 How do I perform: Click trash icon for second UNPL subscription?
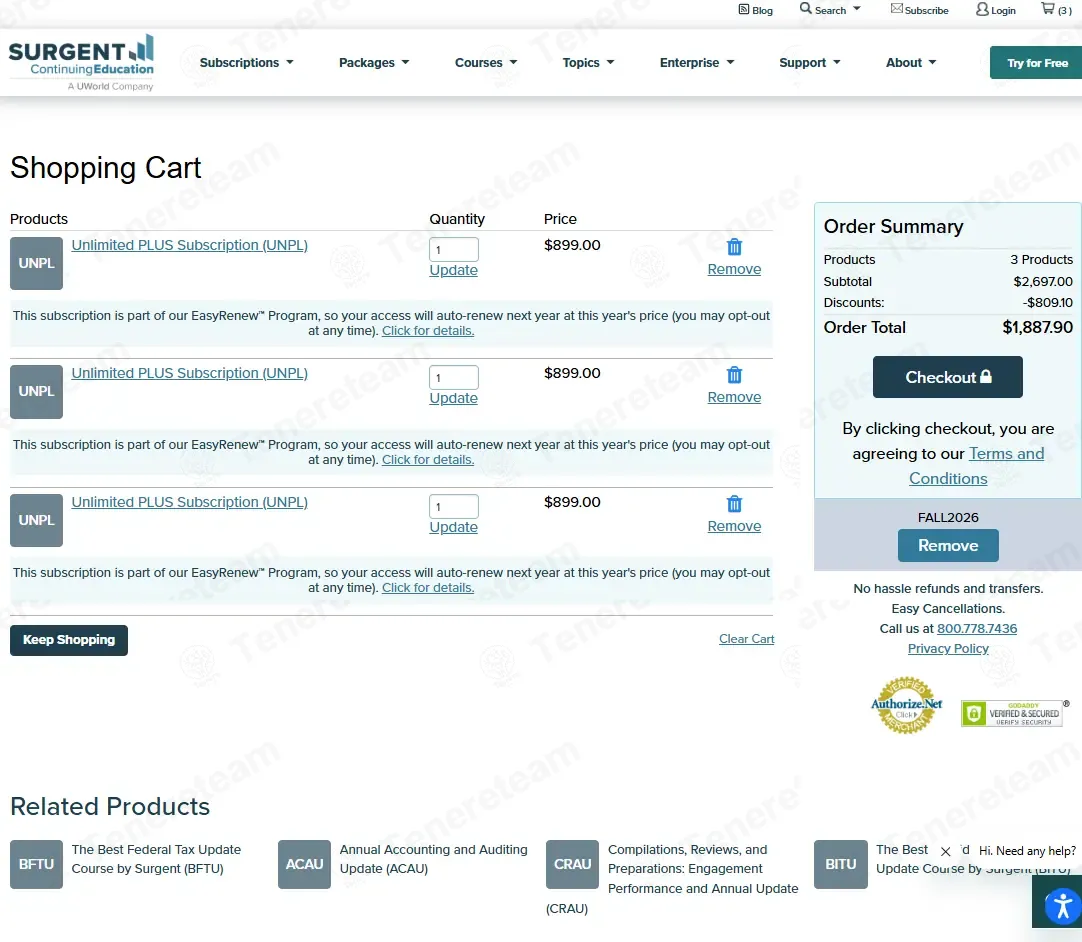(734, 375)
